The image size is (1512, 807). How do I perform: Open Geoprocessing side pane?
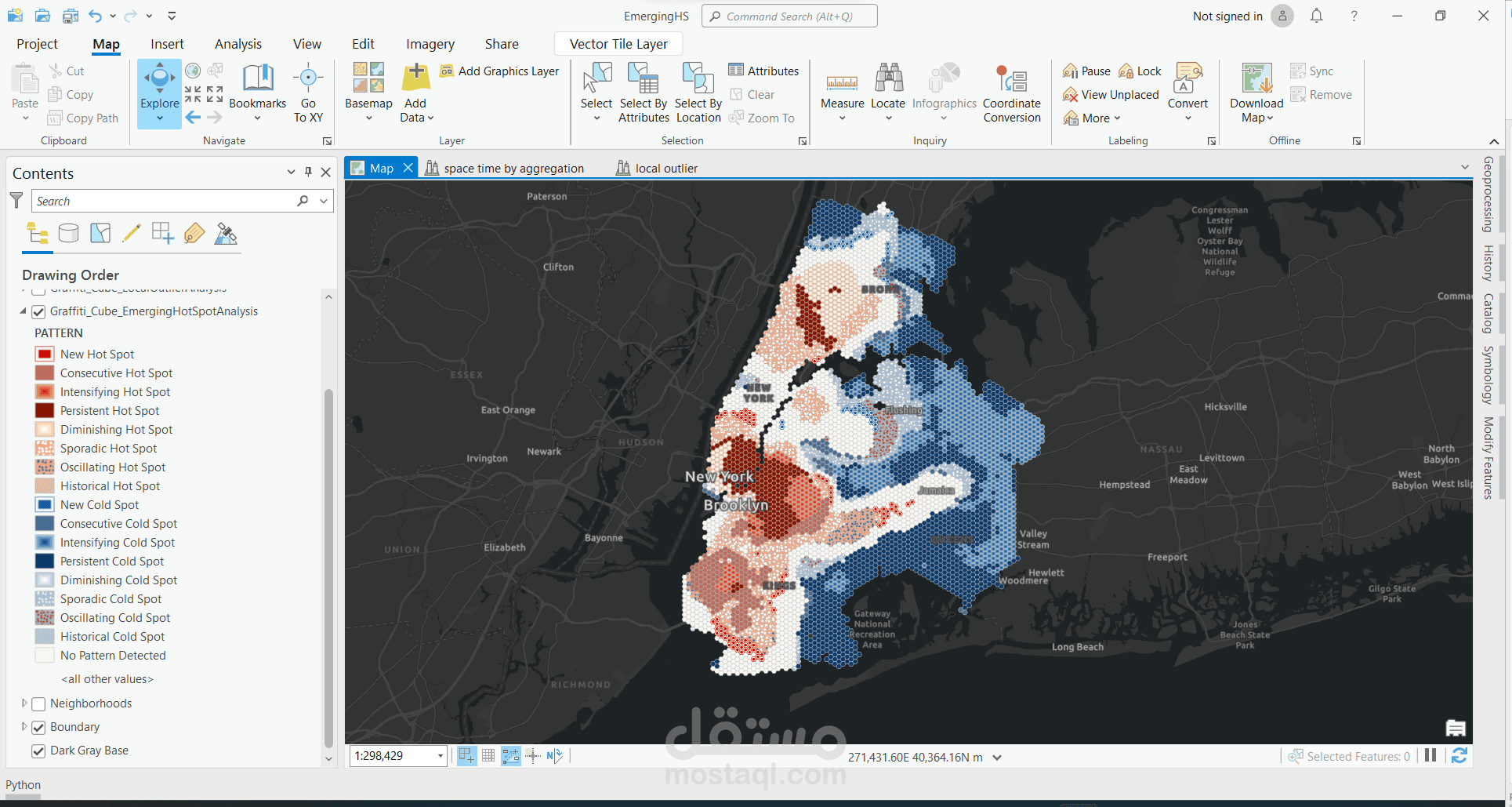click(x=1487, y=194)
